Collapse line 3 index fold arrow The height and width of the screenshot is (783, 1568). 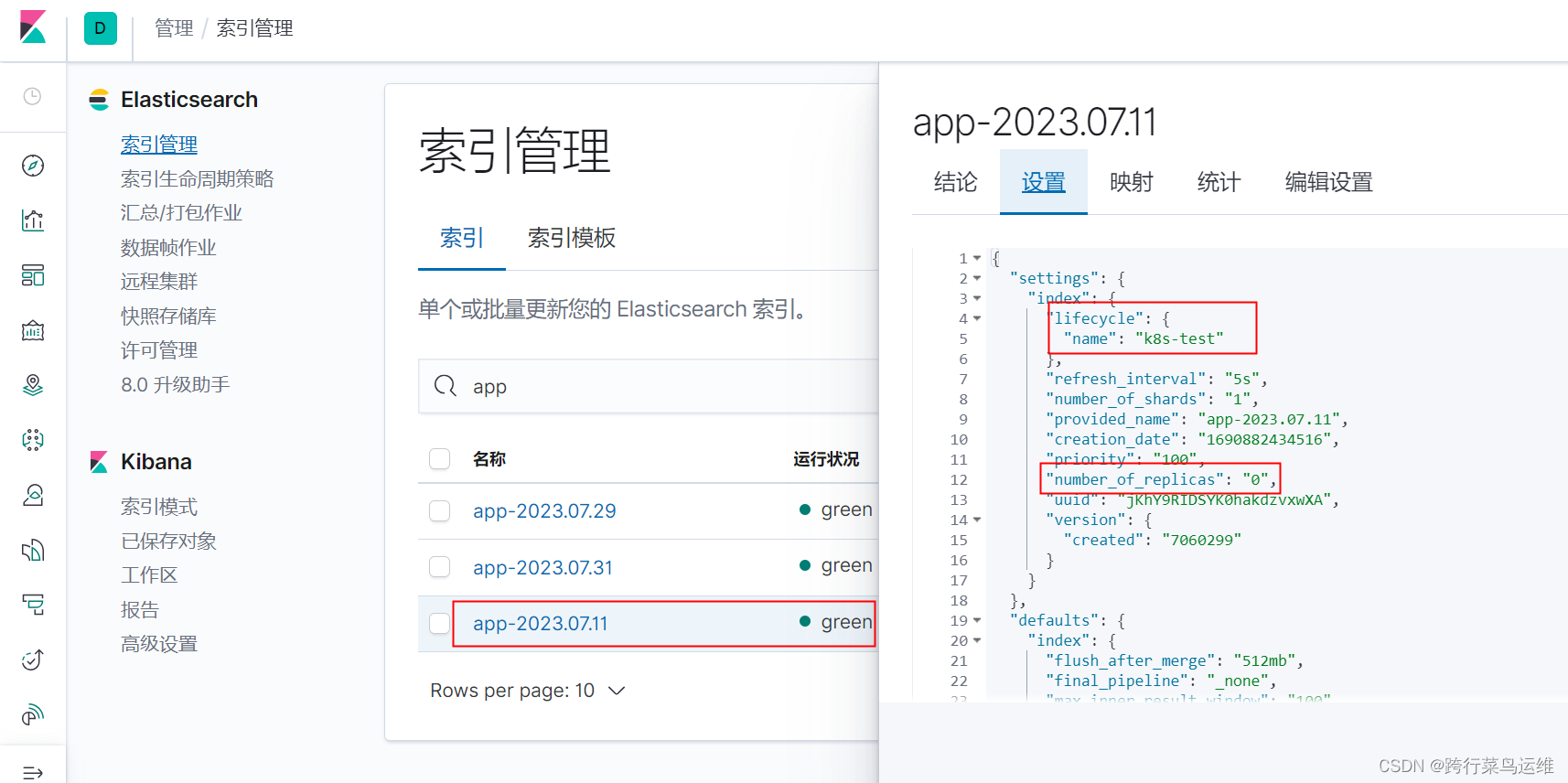977,298
